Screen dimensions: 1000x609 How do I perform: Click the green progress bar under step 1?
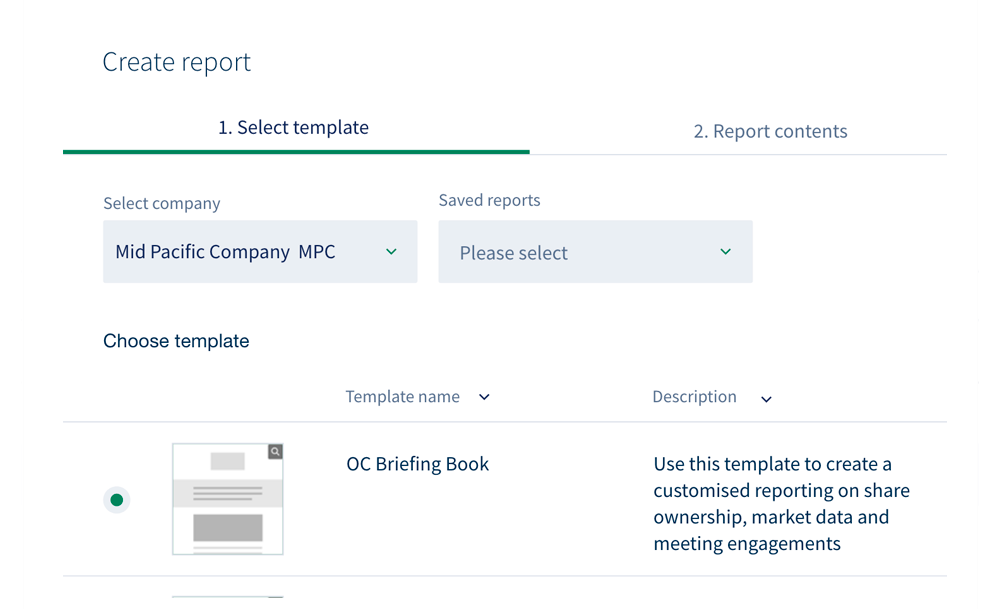pyautogui.click(x=296, y=152)
